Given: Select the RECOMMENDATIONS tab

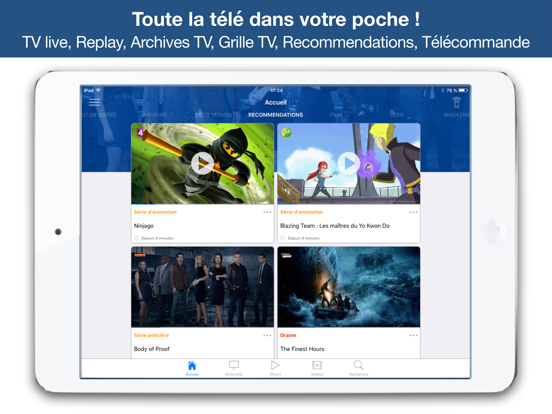Looking at the screenshot, I should (275, 115).
